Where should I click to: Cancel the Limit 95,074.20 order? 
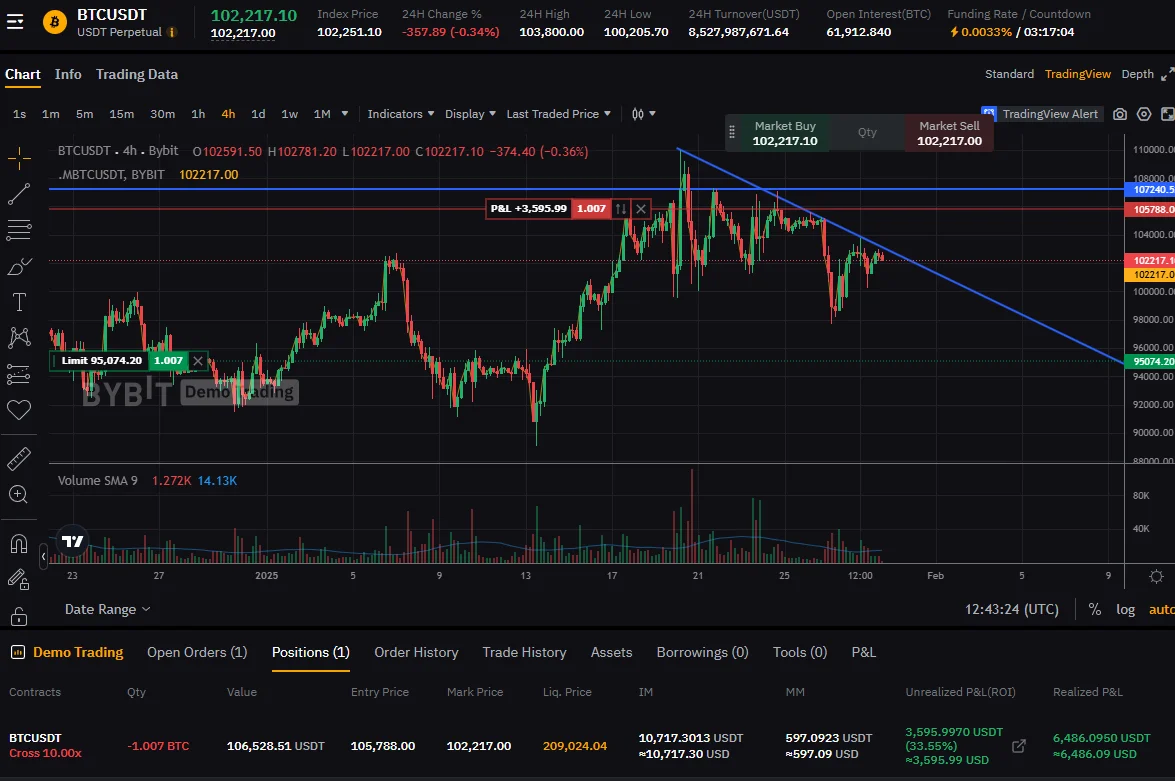point(198,361)
